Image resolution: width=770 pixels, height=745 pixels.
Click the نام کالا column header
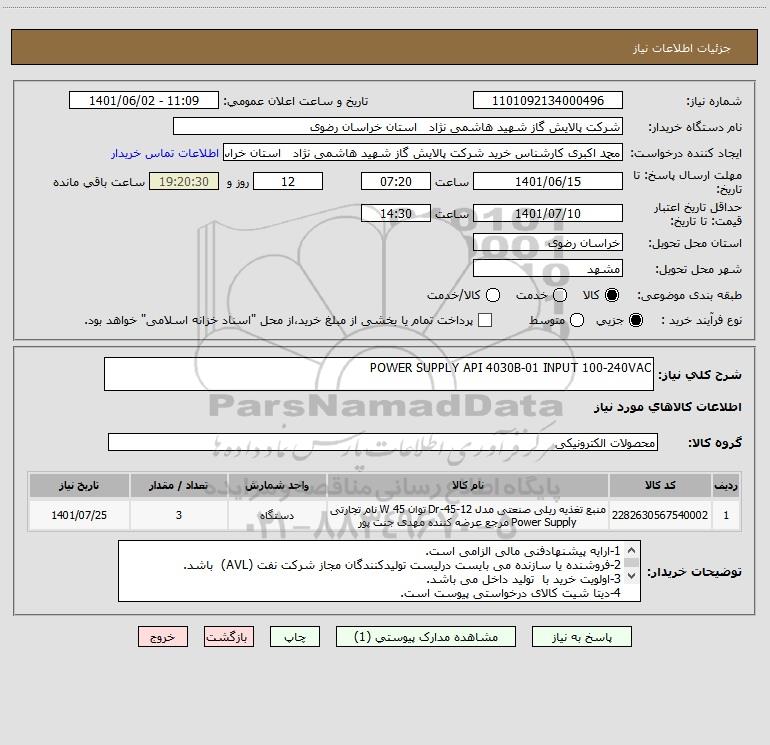(468, 485)
